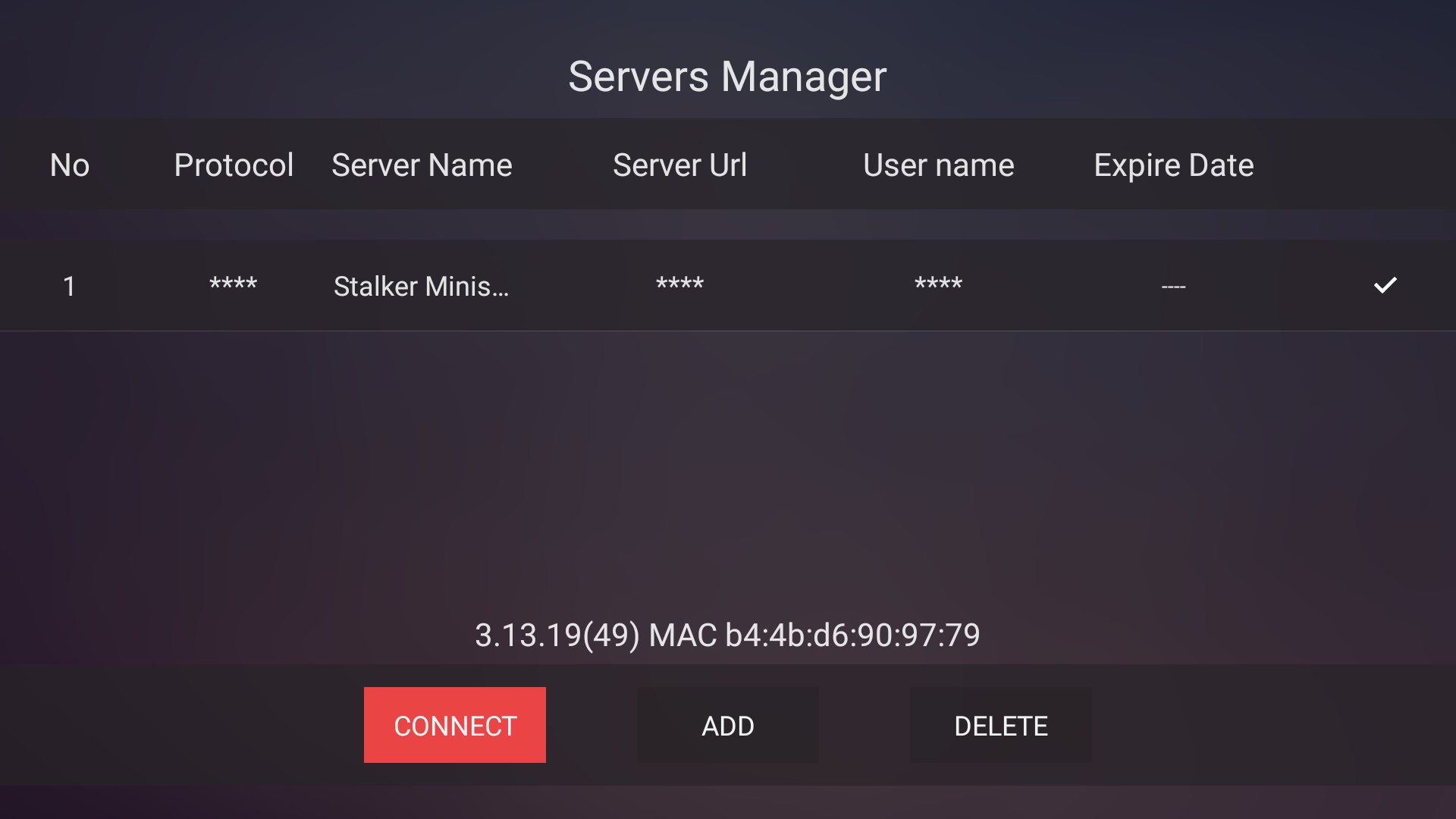The image size is (1456, 819).
Task: Click the No column header
Action: [69, 165]
